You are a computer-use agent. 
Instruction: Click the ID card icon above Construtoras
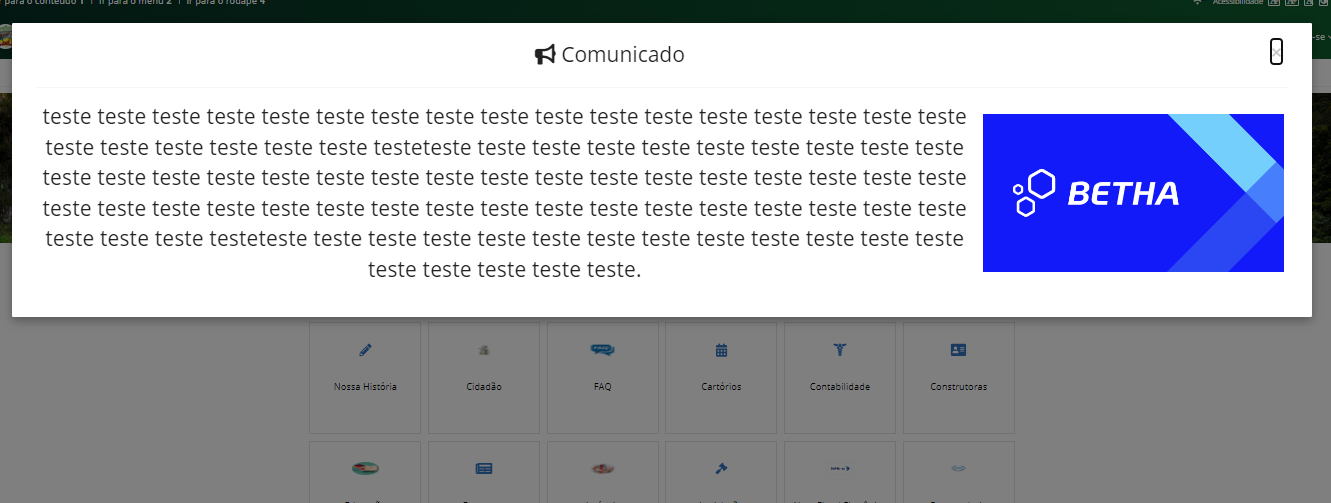tap(958, 350)
